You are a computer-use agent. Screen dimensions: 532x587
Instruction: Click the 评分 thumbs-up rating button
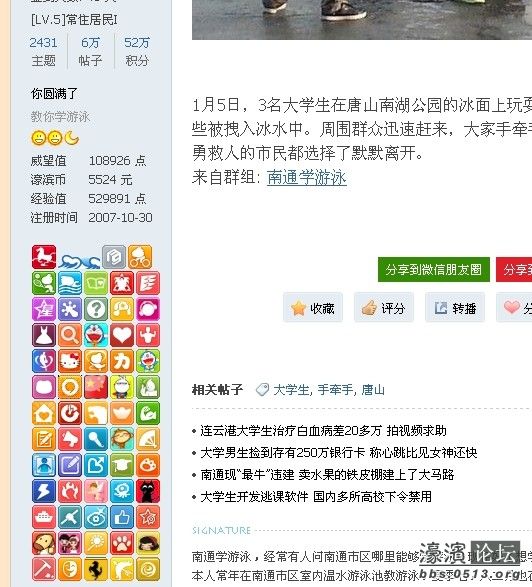(384, 308)
